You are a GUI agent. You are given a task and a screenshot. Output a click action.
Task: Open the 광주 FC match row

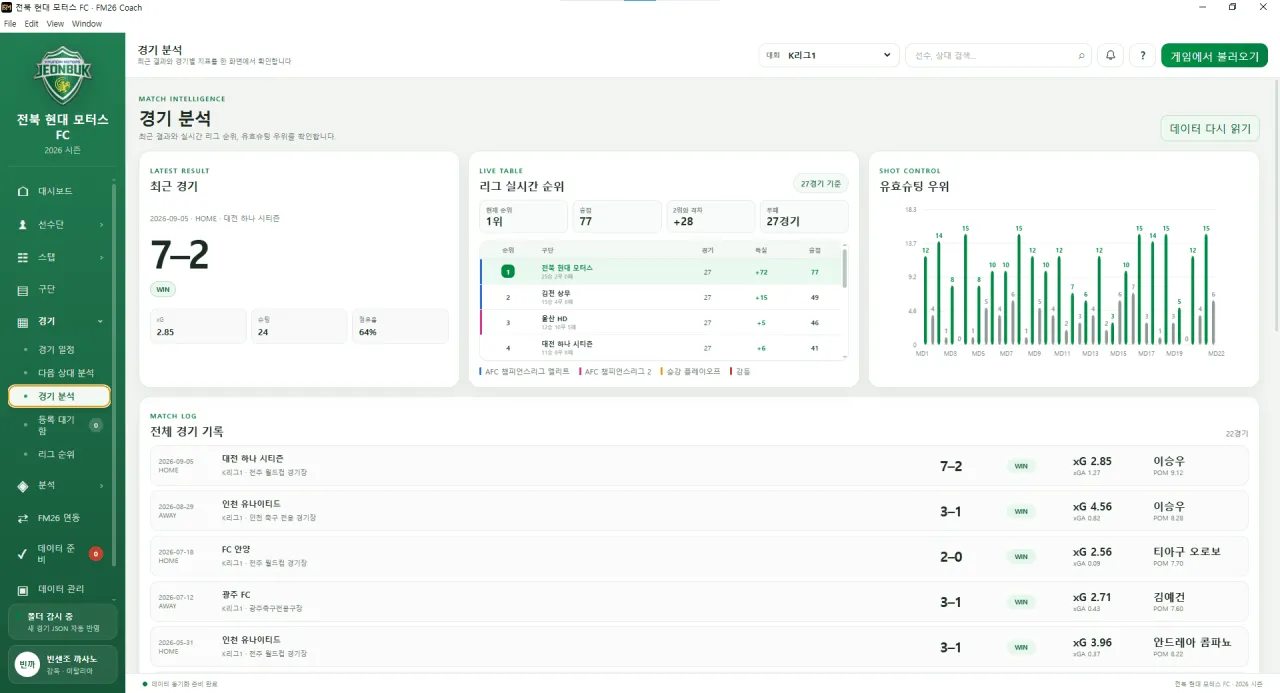pos(699,602)
